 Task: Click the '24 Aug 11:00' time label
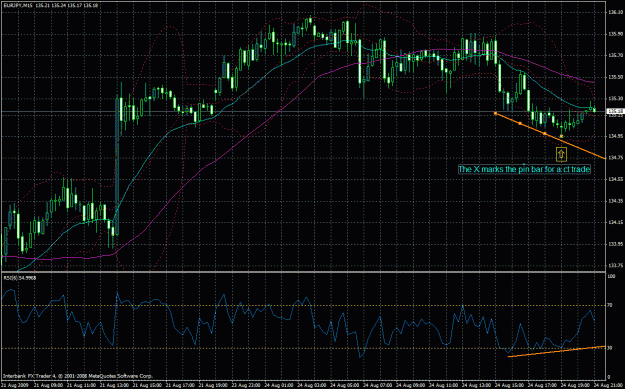[443, 385]
